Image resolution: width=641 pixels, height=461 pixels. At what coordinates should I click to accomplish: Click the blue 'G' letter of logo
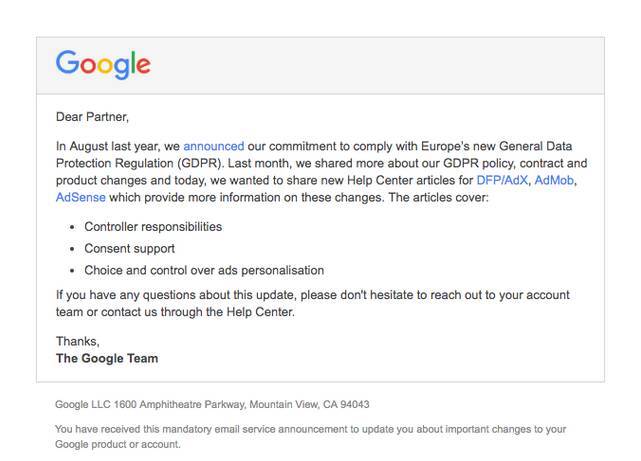pyautogui.click(x=67, y=62)
